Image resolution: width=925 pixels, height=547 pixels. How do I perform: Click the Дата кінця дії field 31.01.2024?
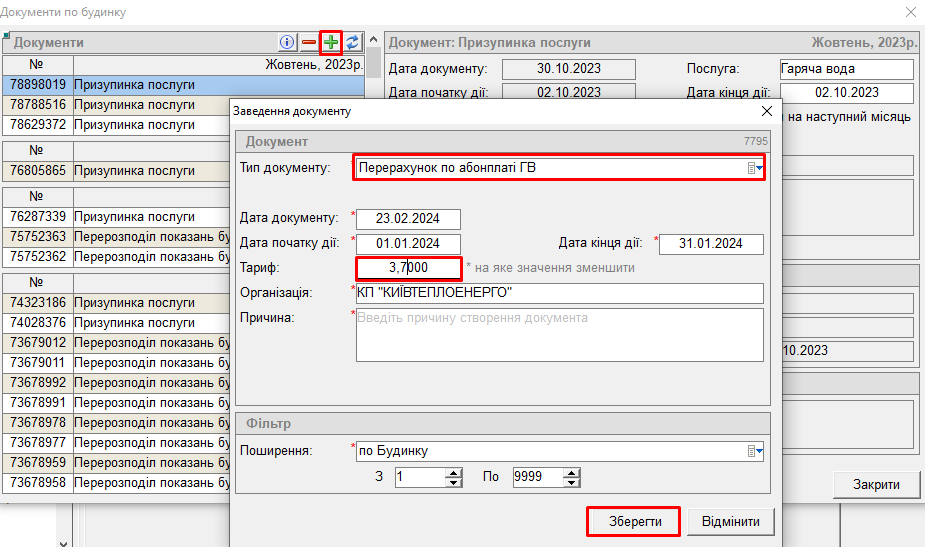pyautogui.click(x=711, y=244)
